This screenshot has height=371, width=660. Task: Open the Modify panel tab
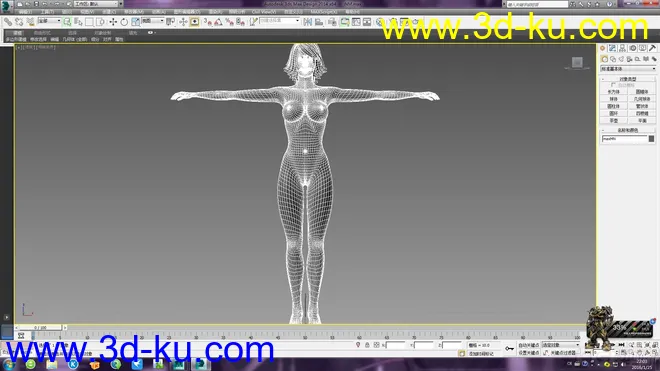[612, 48]
